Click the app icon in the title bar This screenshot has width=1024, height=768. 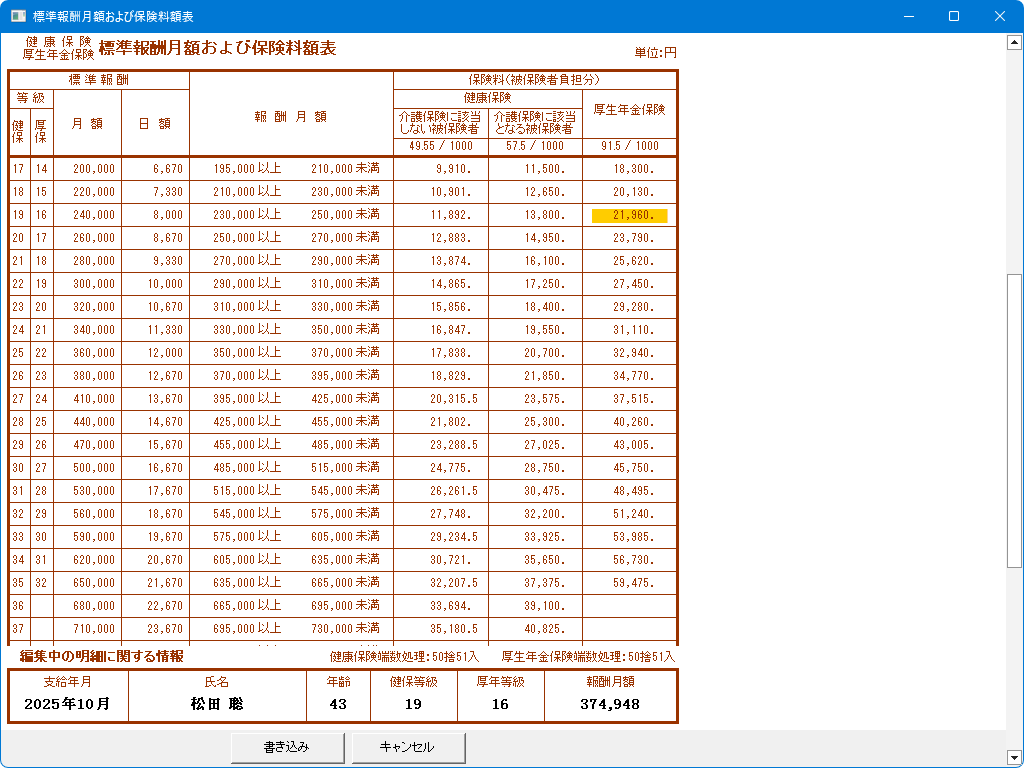[x=17, y=17]
